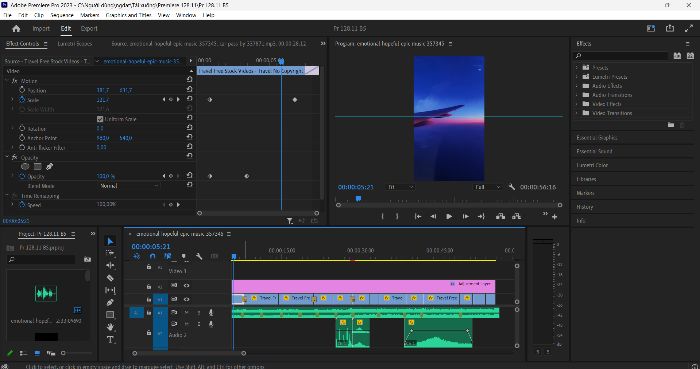Open the Essential Graphics panel
700x369 pixels.
click(x=597, y=138)
